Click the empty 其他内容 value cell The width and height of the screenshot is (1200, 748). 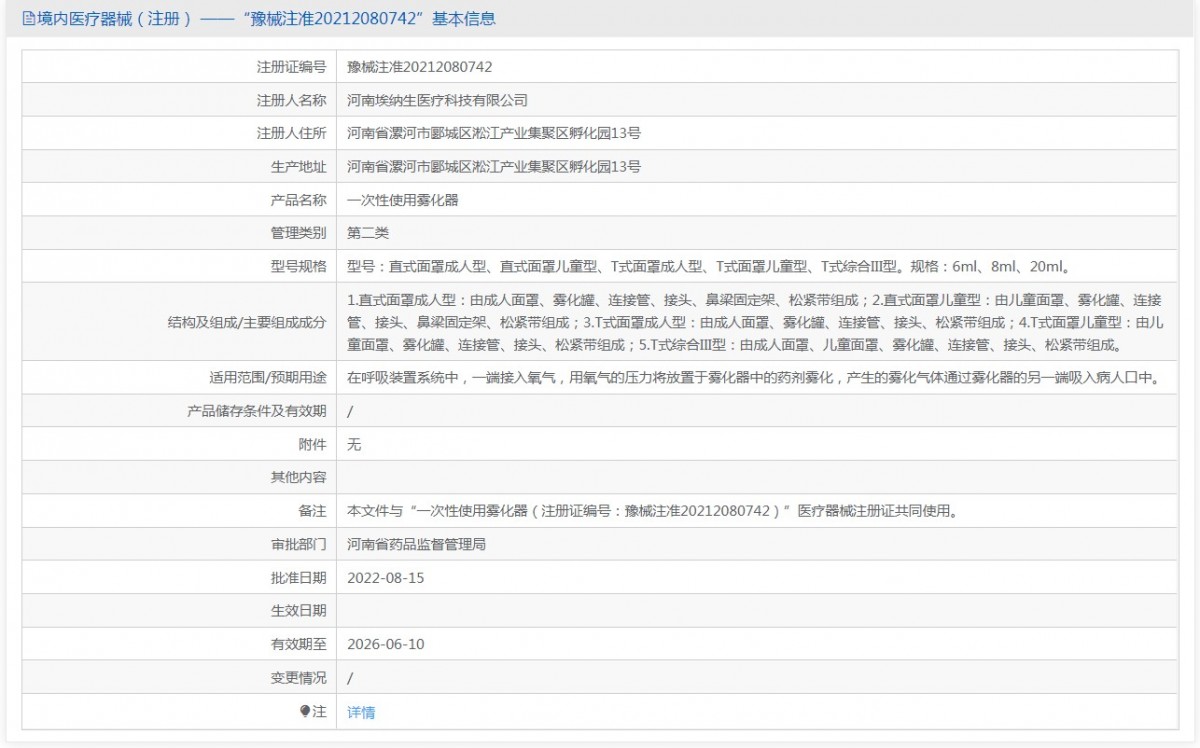point(755,477)
